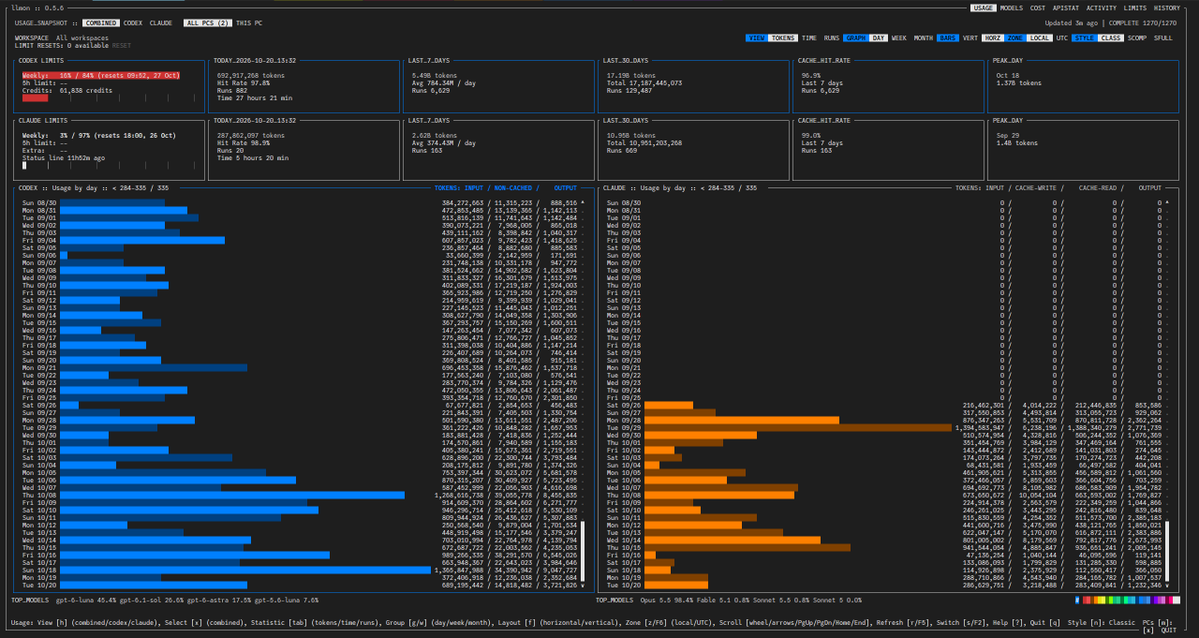The width and height of the screenshot is (1199, 638).
Task: Click '692,917,268 tokens' in Codex today box
Action: (251, 76)
